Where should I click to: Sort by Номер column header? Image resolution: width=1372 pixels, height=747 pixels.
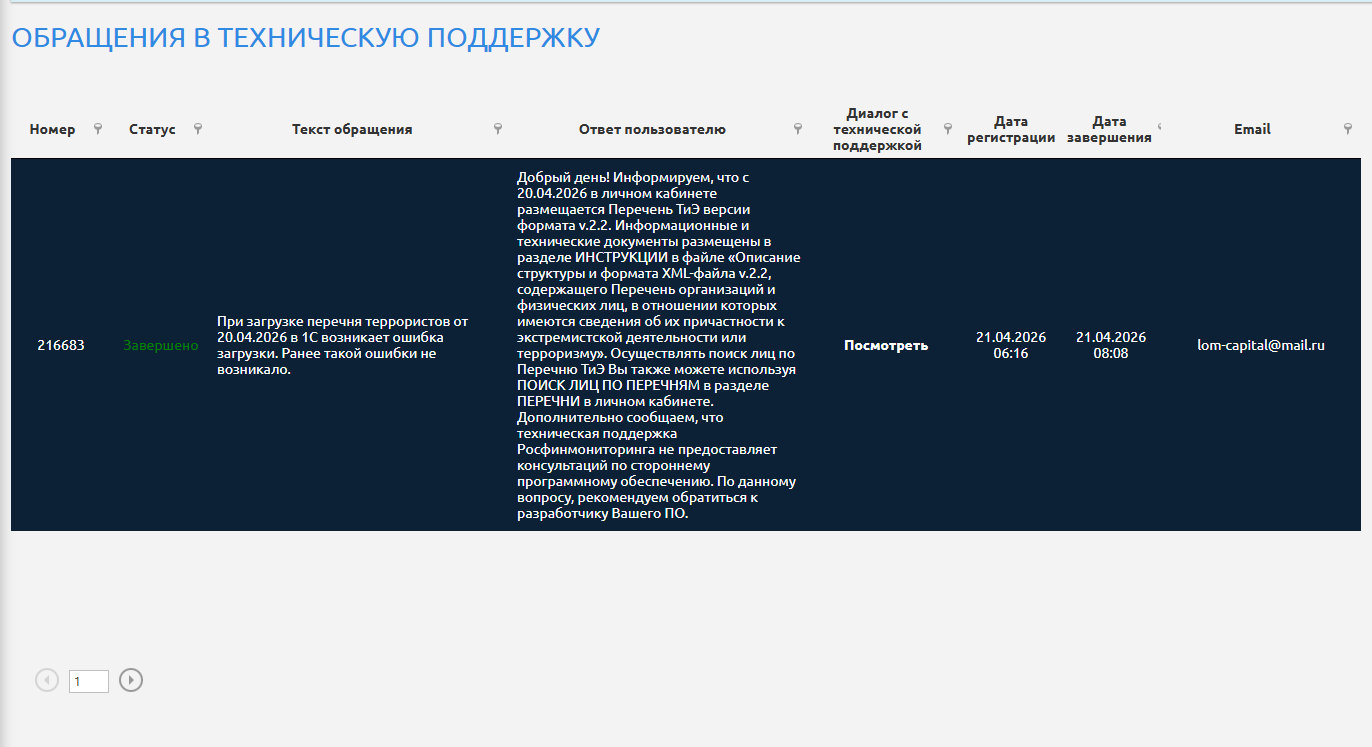pyautogui.click(x=52, y=129)
